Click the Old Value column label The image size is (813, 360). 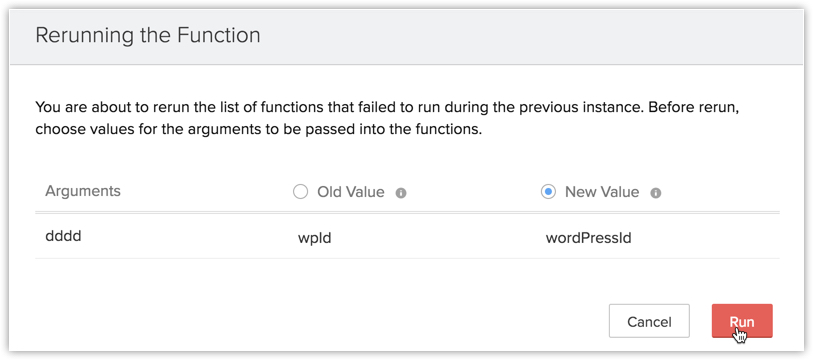[351, 192]
